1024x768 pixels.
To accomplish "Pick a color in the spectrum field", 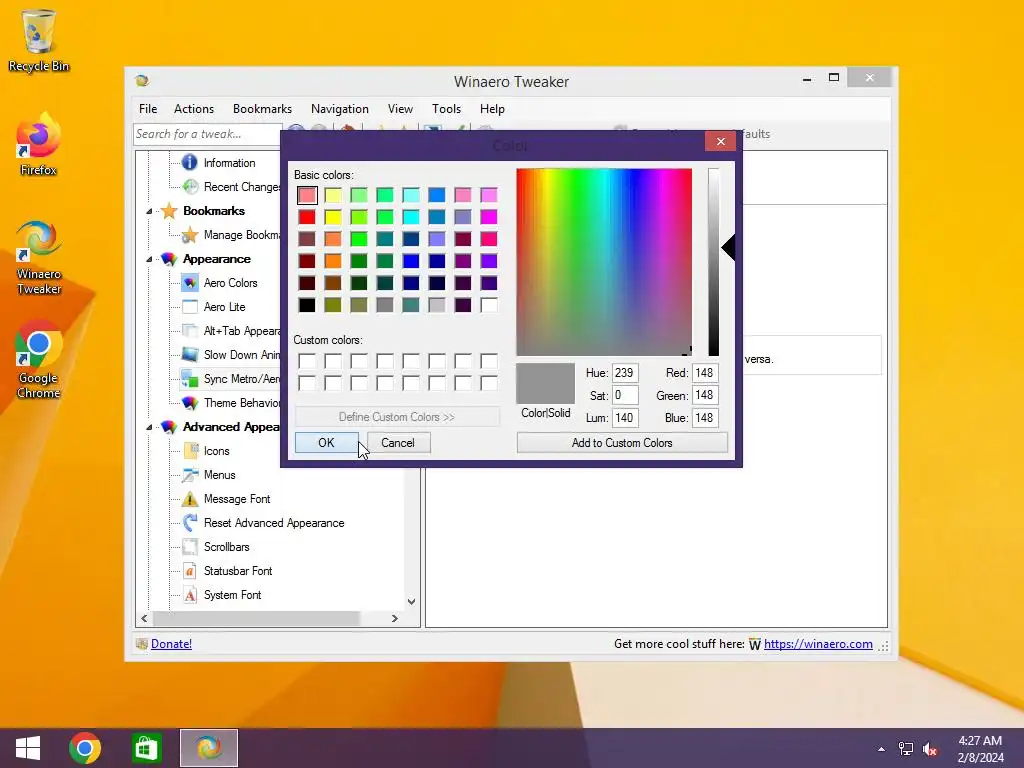I will coord(604,262).
